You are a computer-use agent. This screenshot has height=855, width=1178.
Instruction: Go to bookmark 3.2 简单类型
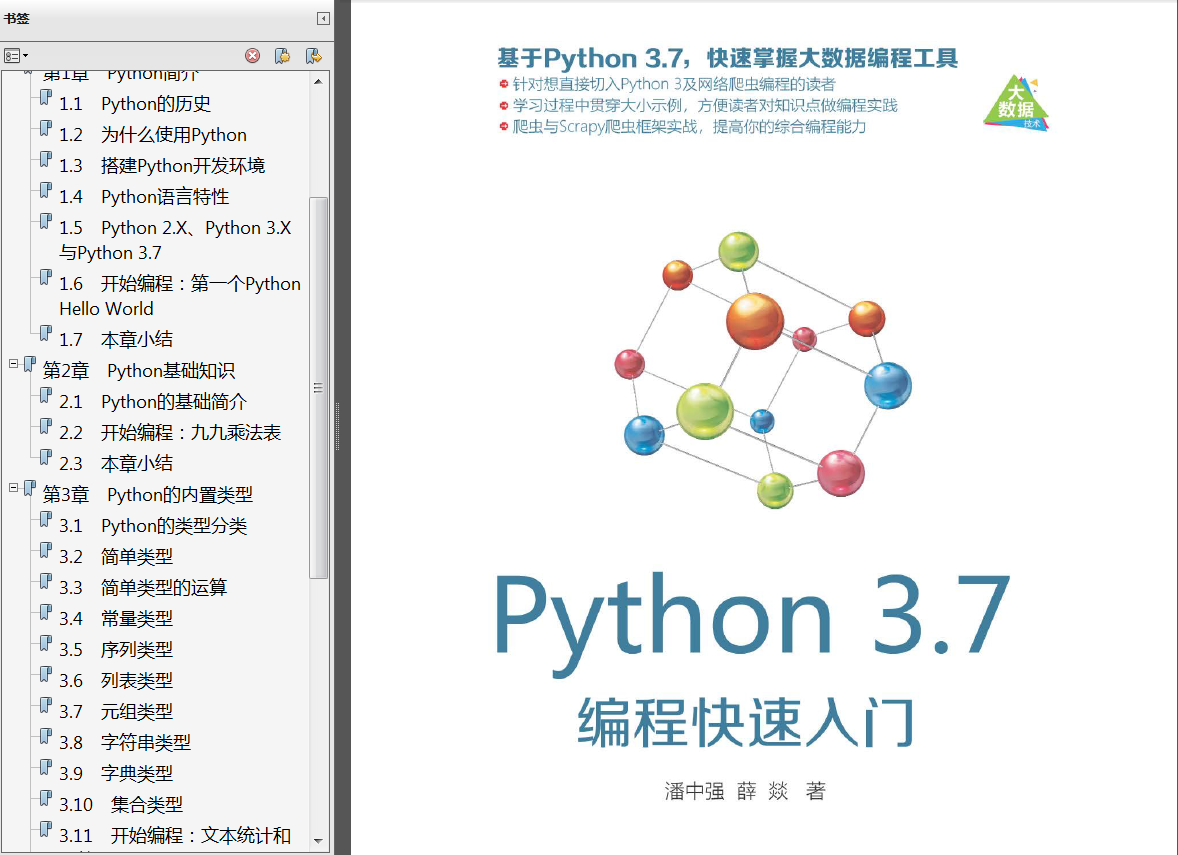(116, 557)
